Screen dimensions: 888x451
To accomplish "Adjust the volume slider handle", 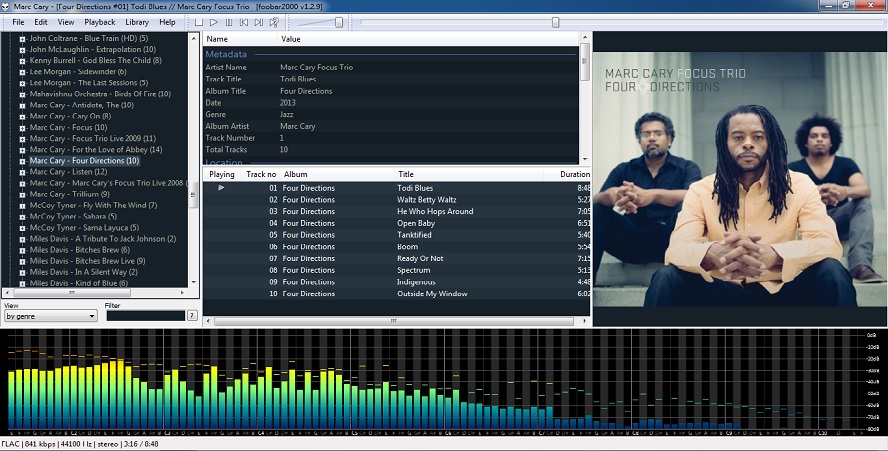I will 339,23.
